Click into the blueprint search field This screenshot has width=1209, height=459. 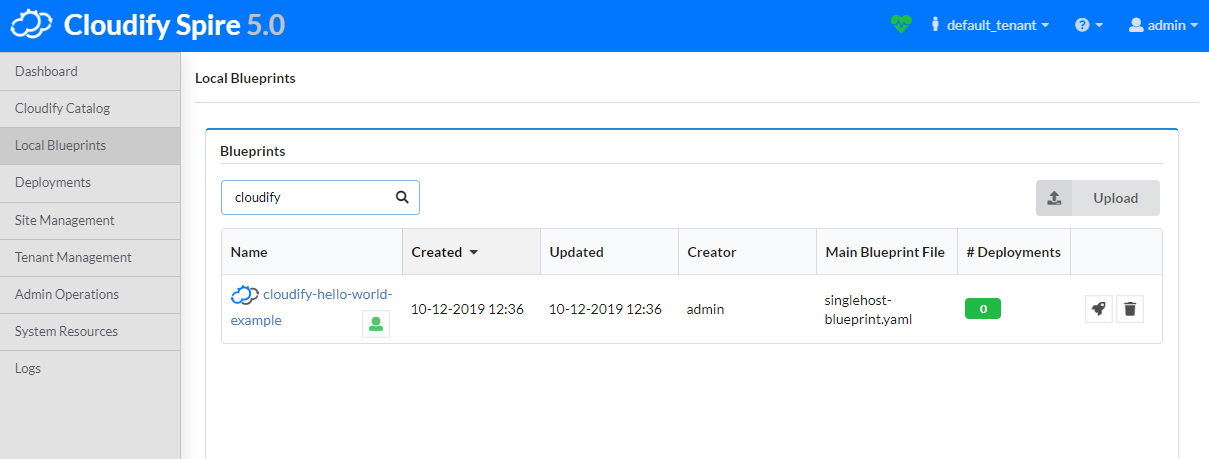click(x=320, y=197)
